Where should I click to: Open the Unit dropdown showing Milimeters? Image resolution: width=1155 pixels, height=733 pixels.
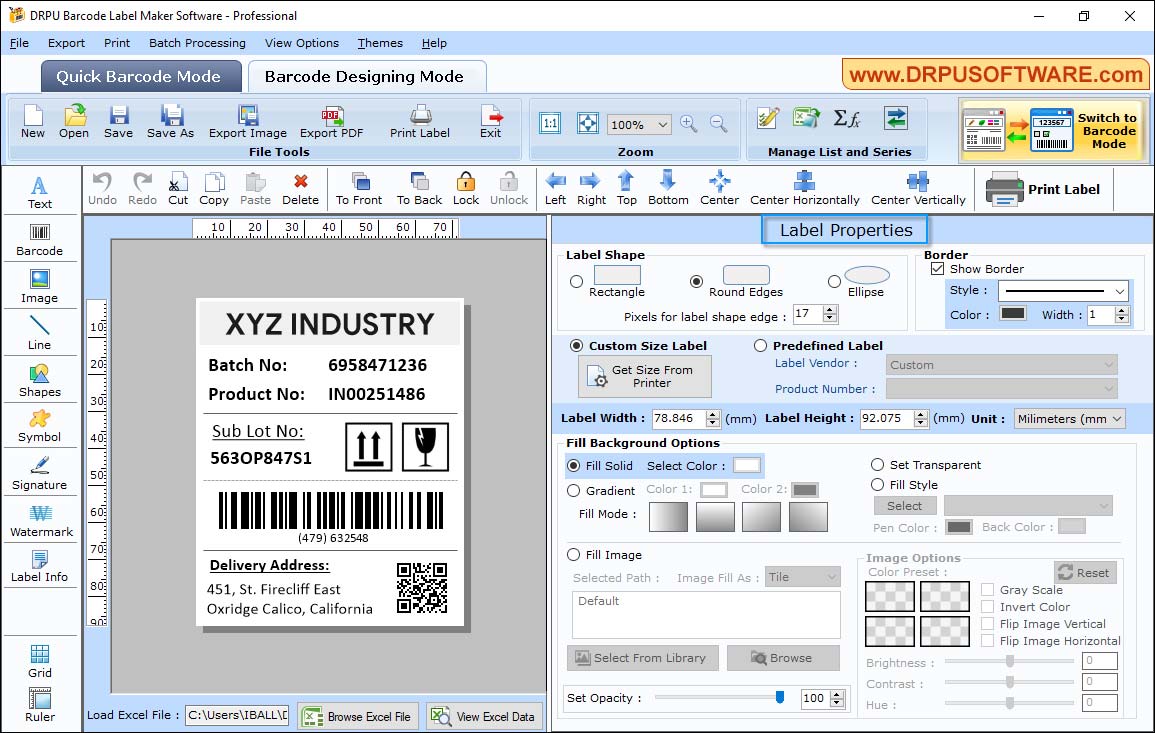pyautogui.click(x=1069, y=418)
